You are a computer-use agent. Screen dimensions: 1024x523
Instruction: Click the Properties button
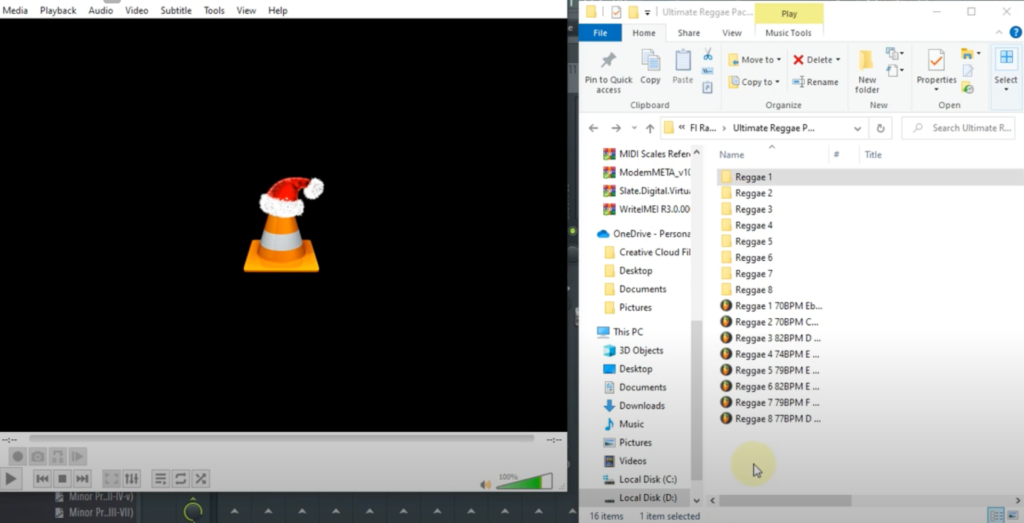[x=936, y=71]
